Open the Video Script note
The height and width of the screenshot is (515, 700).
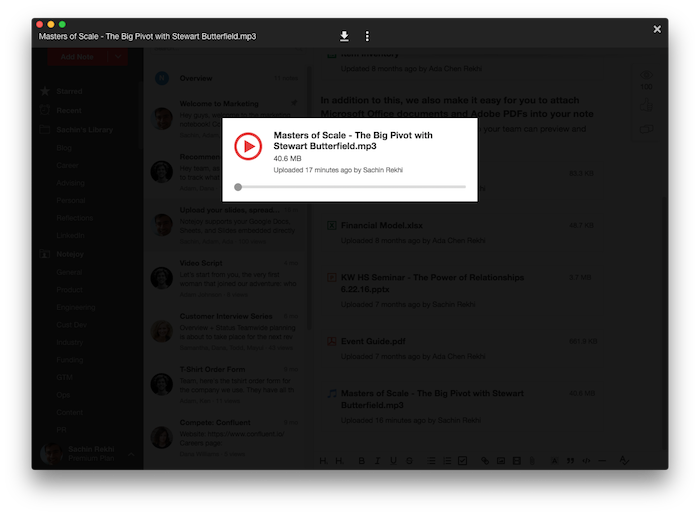[226, 278]
